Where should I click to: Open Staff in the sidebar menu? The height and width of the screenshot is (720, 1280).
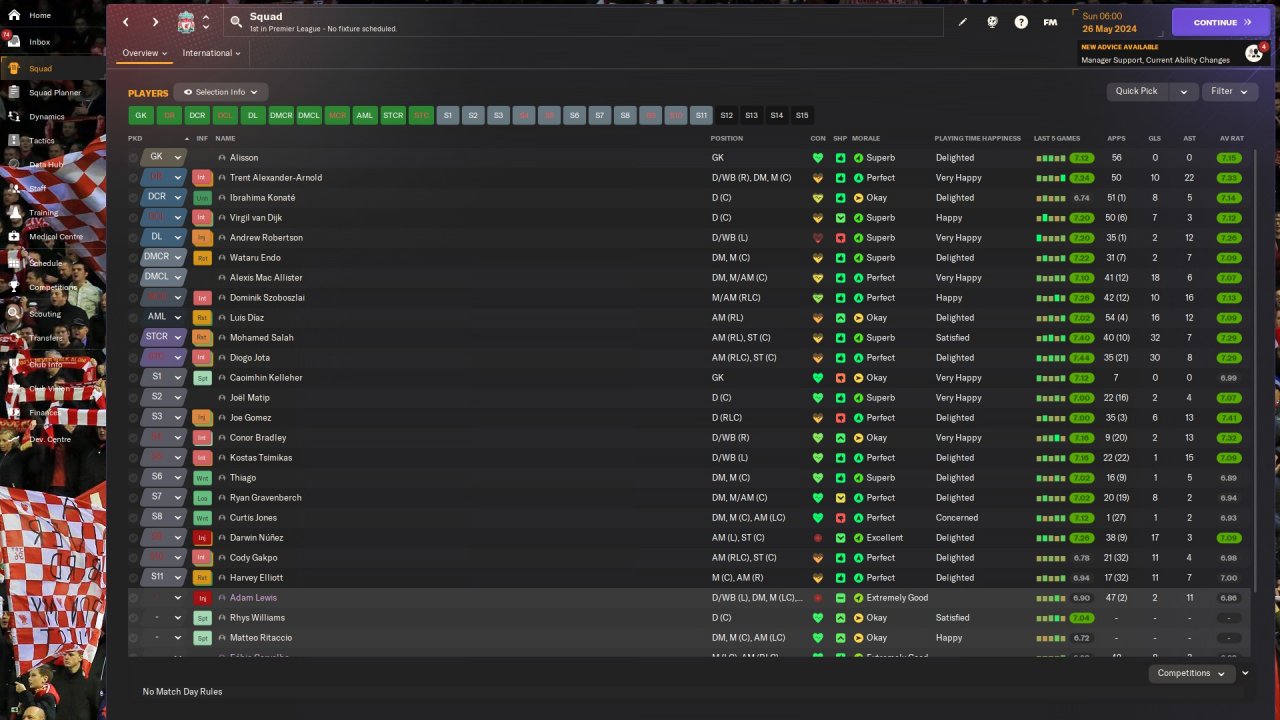(37, 188)
